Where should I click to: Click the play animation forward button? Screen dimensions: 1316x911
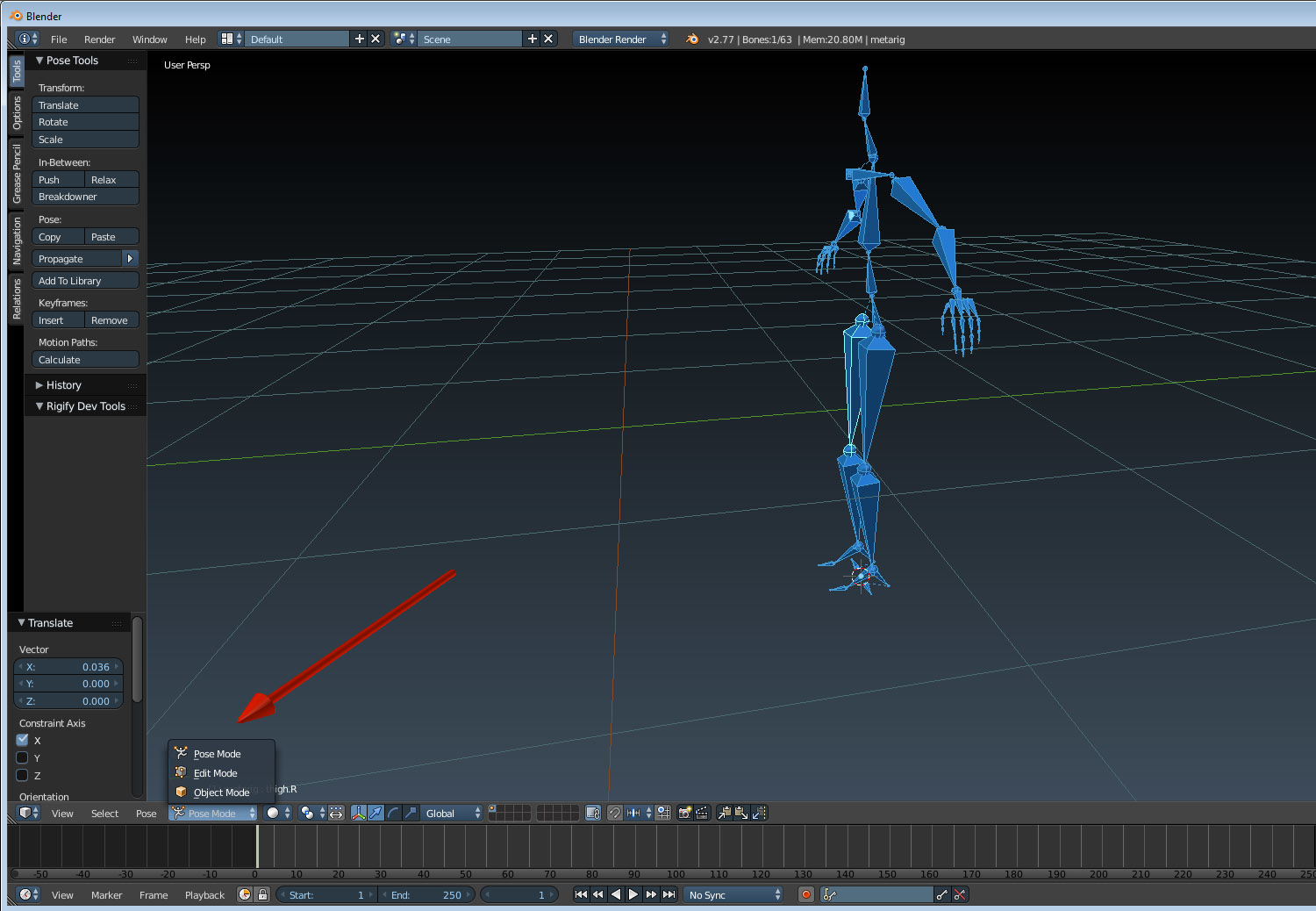[633, 894]
